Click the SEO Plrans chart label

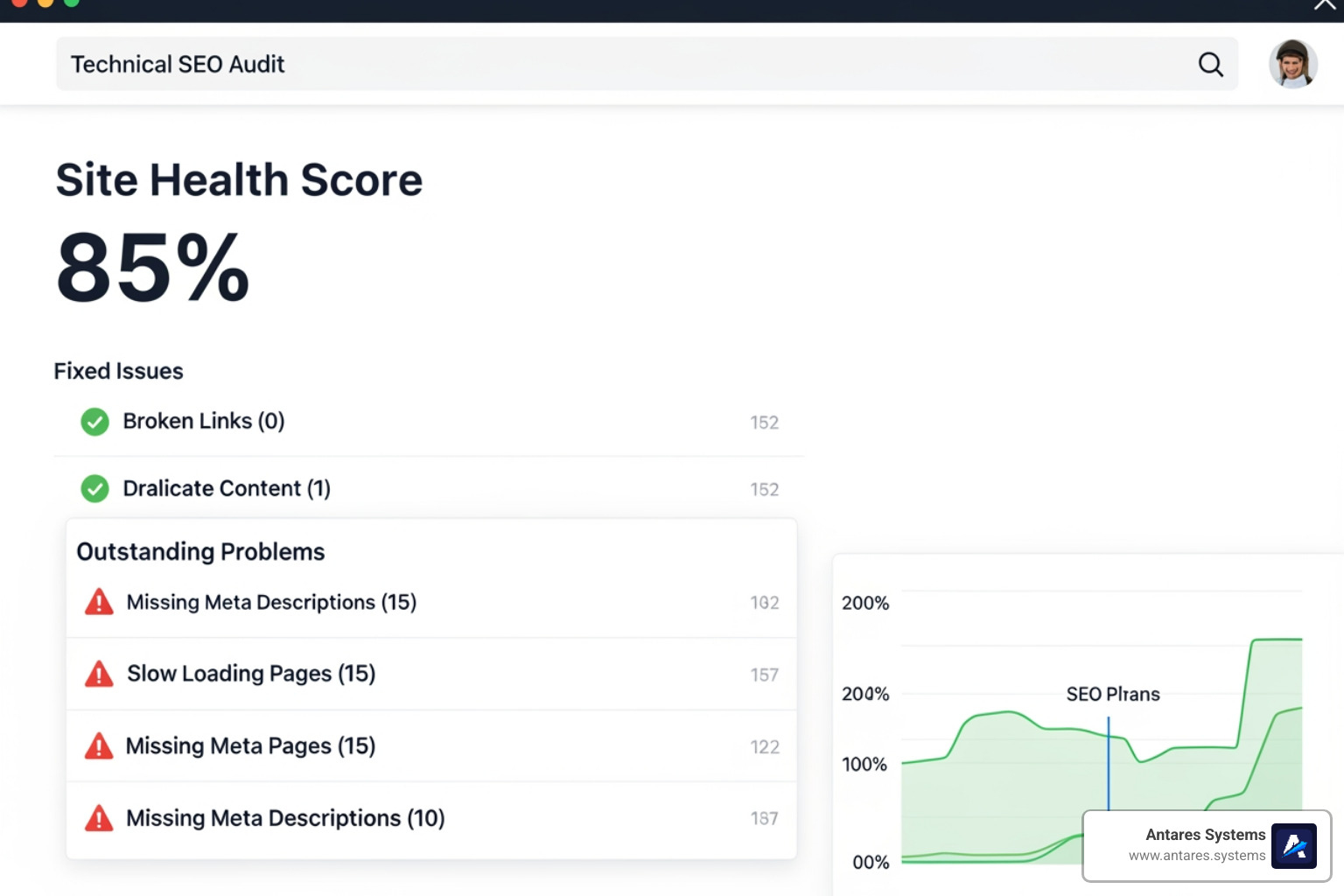(1112, 694)
